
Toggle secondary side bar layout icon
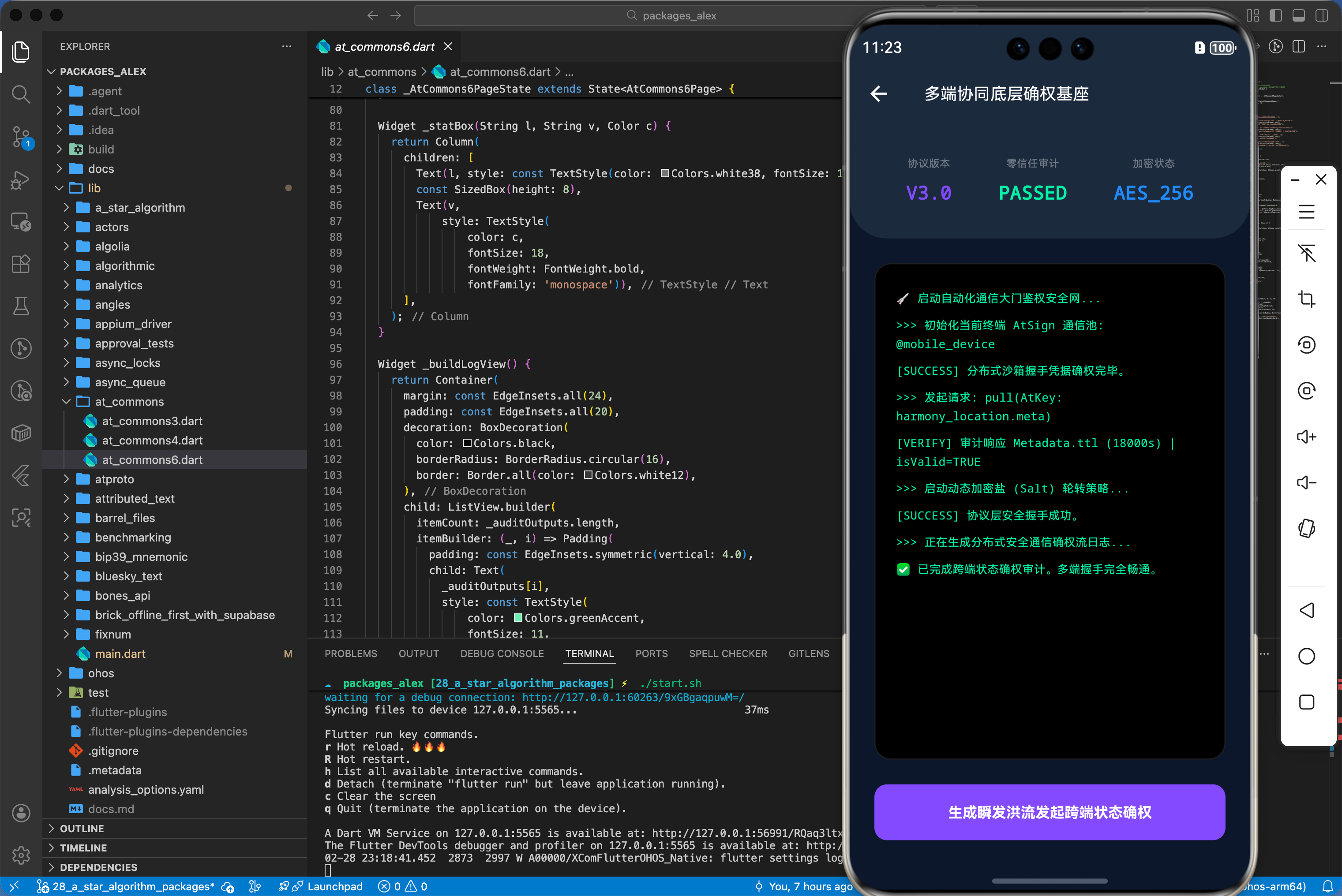[1321, 15]
